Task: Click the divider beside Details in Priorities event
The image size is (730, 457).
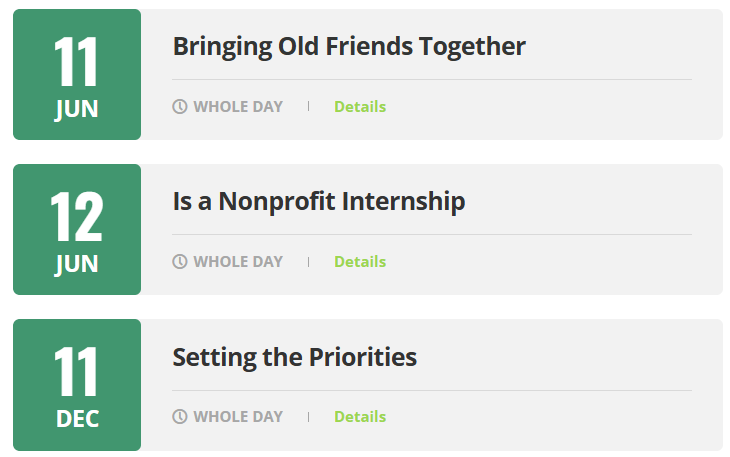Action: click(x=308, y=417)
